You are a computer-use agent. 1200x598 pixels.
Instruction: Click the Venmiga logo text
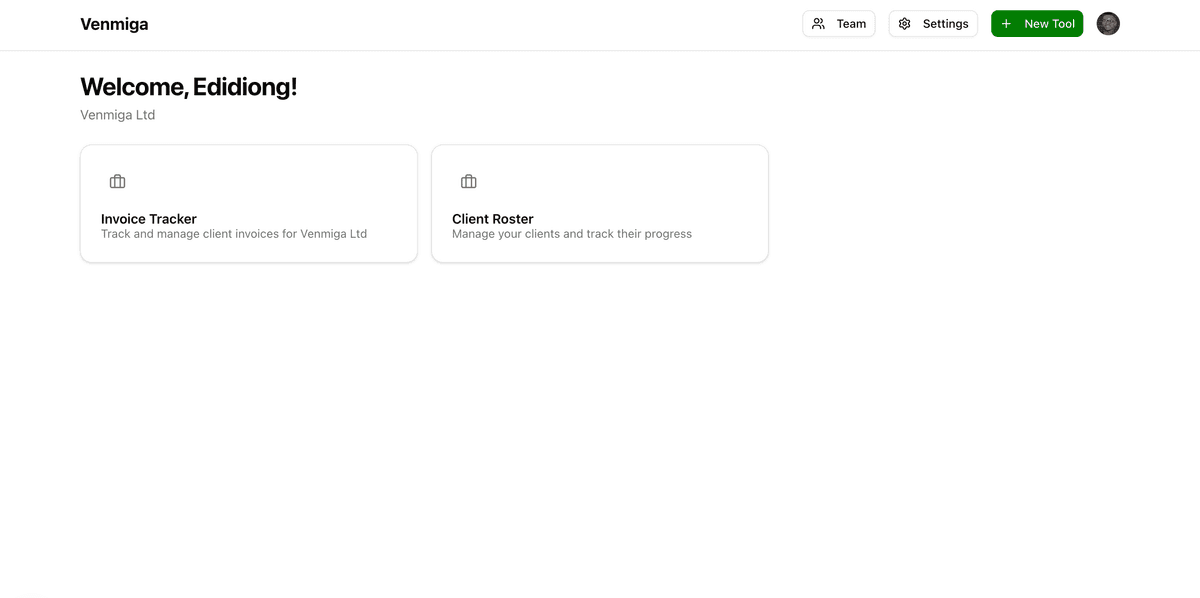tap(114, 24)
